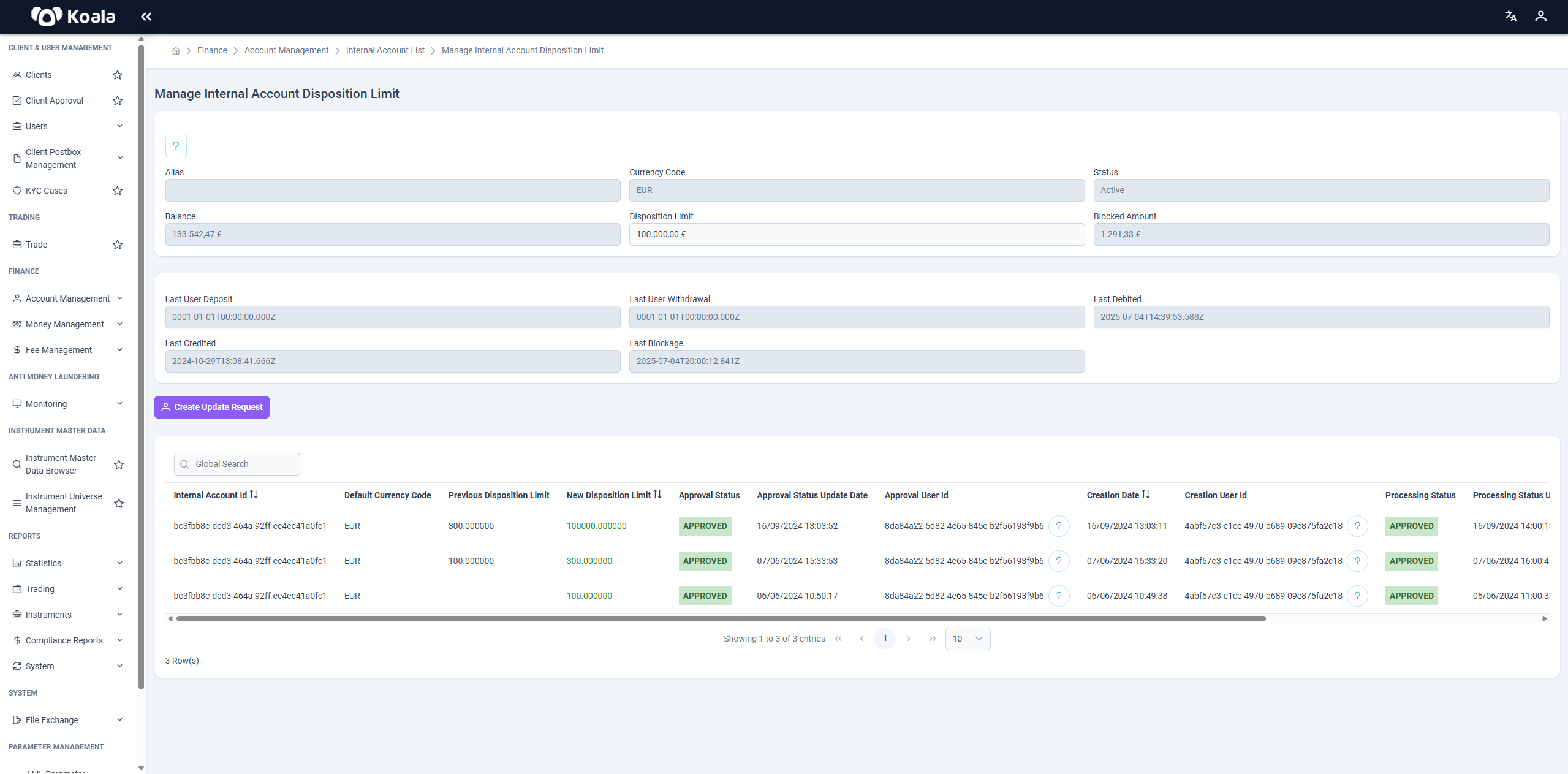This screenshot has width=1568, height=774.
Task: Favorite the KYC Cases star
Action: 118,191
